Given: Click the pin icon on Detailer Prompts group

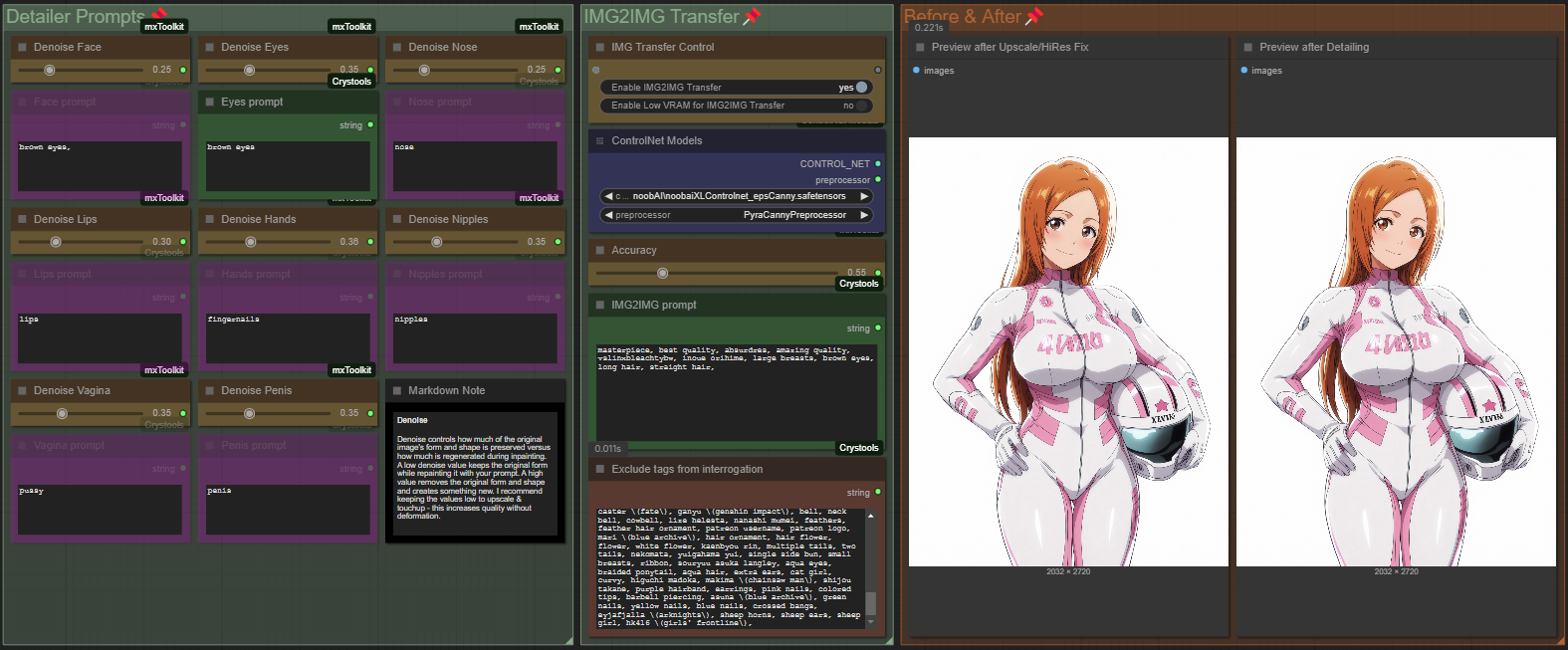Looking at the screenshot, I should point(157,15).
